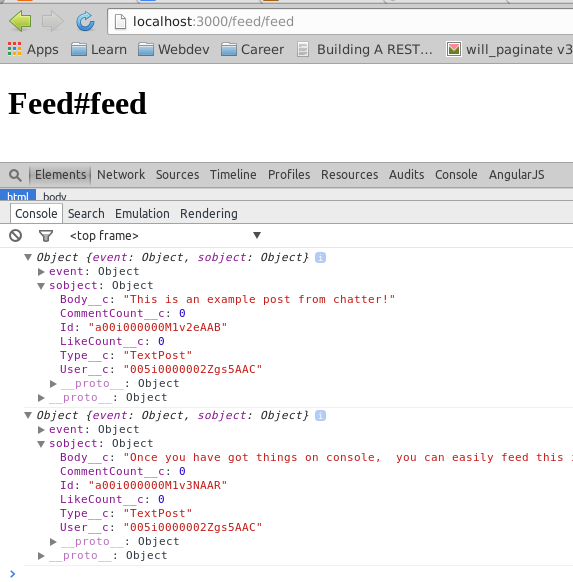Open the drawer Rendering tab
573x582 pixels.
pyautogui.click(x=209, y=213)
